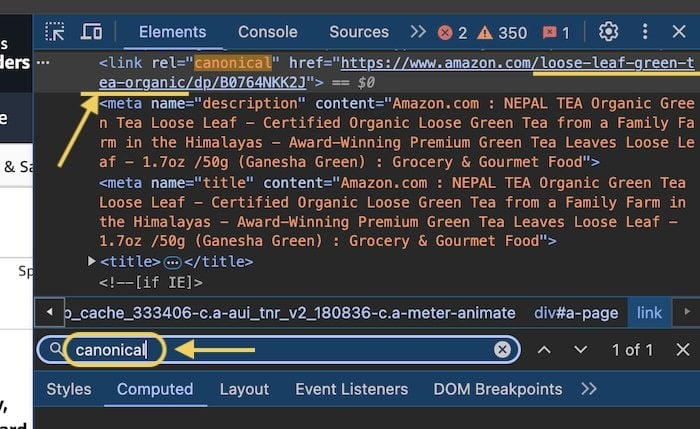The width and height of the screenshot is (700, 429).
Task: Open DevTools settings gear
Action: (x=608, y=32)
